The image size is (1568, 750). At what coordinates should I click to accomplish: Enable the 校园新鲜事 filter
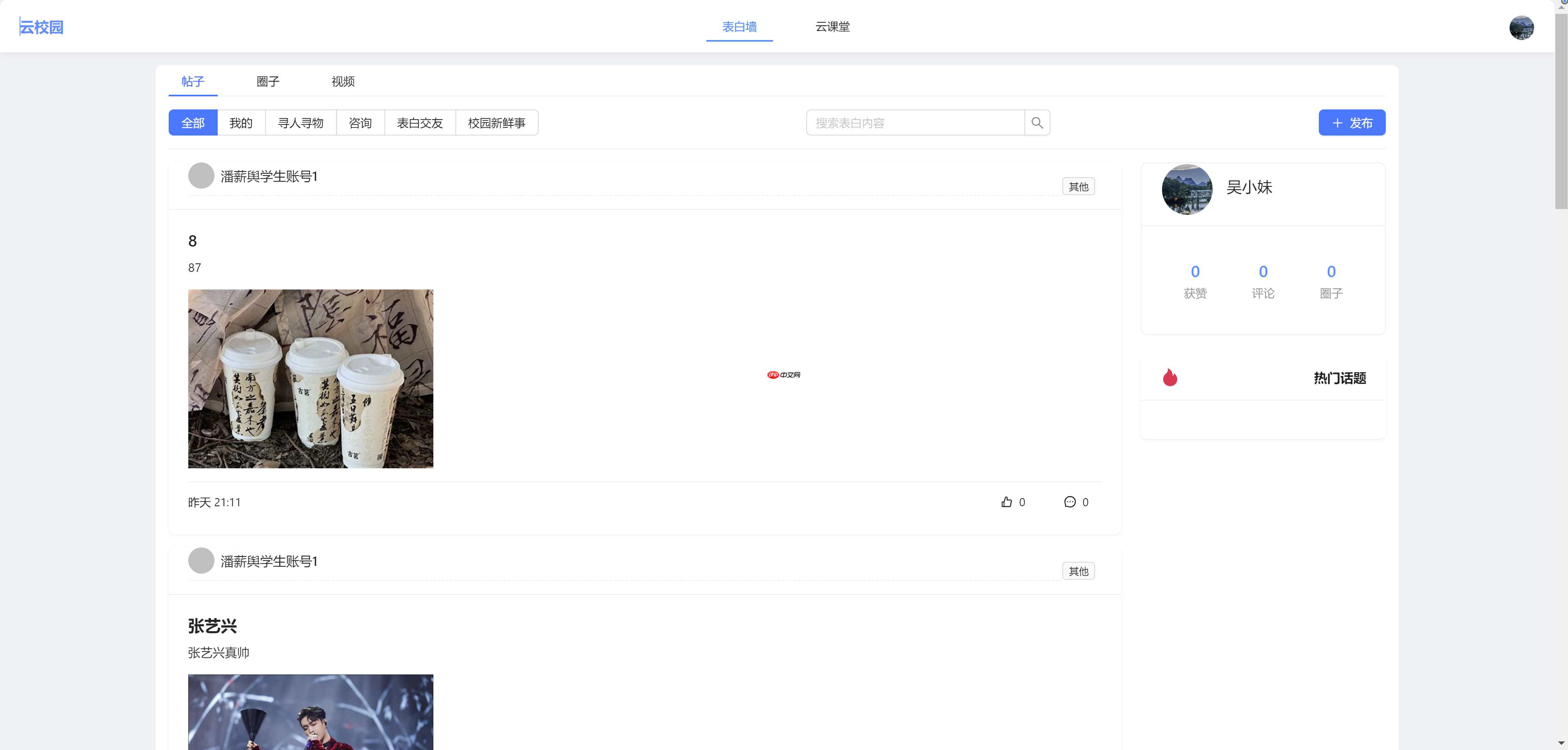(496, 122)
